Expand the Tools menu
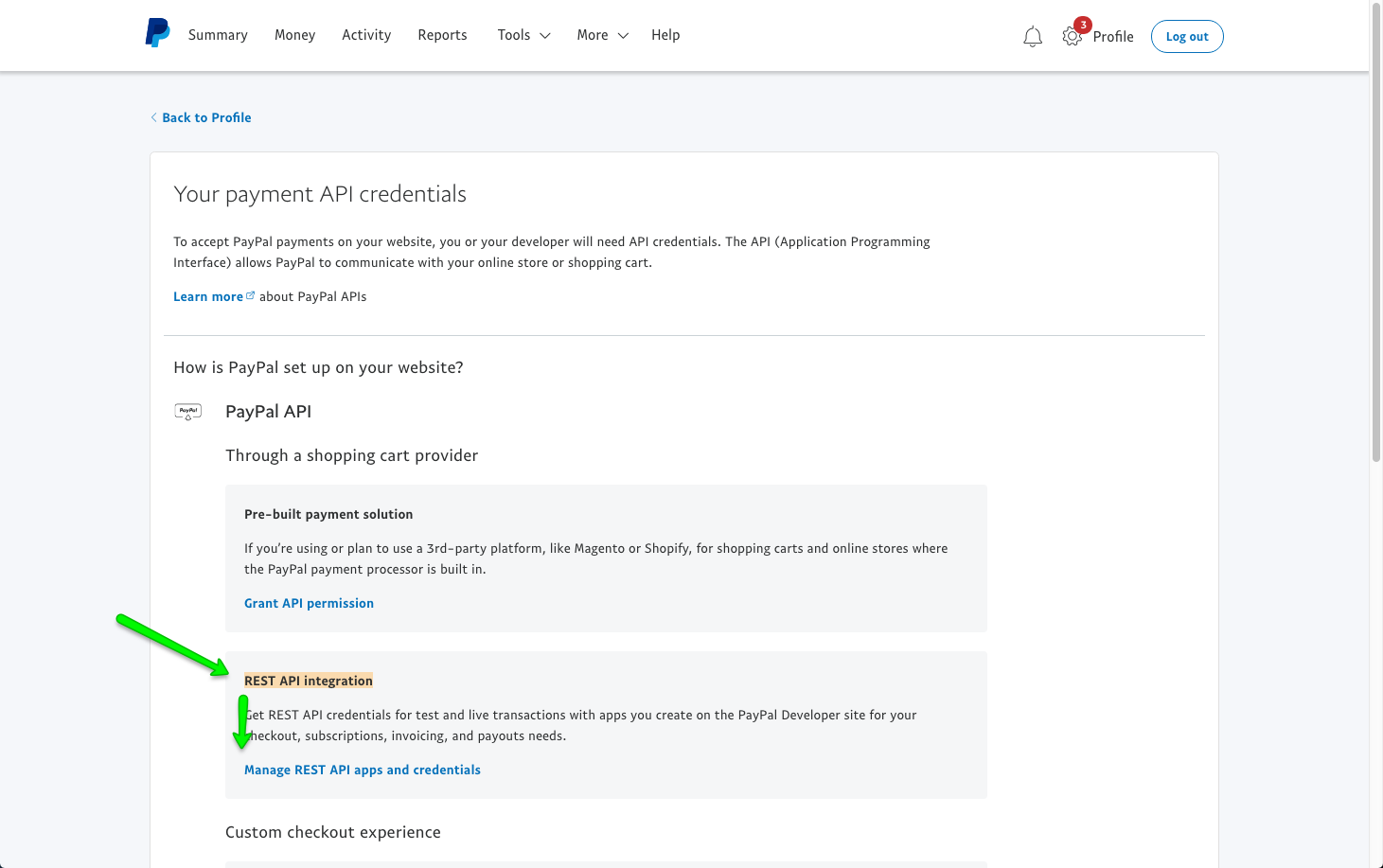The width and height of the screenshot is (1383, 868). point(514,35)
